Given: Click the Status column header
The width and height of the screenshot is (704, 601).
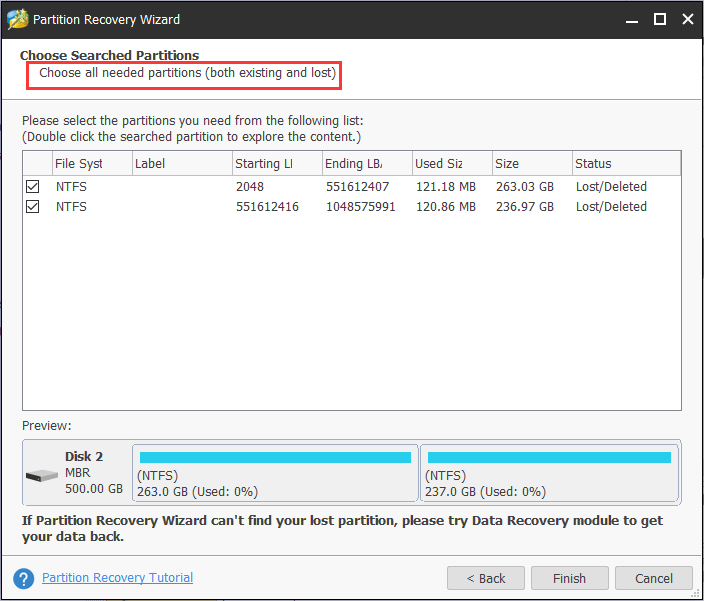Looking at the screenshot, I should coord(627,163).
